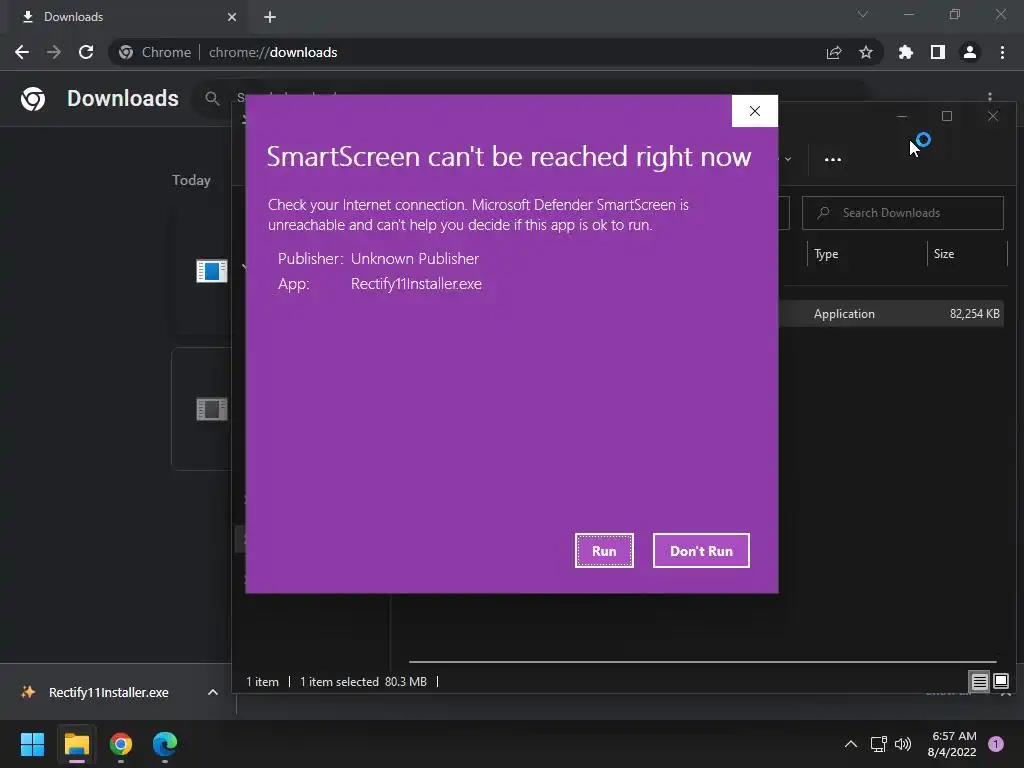Show hidden system tray icons
Image resolution: width=1024 pixels, height=768 pixels.
[851, 744]
